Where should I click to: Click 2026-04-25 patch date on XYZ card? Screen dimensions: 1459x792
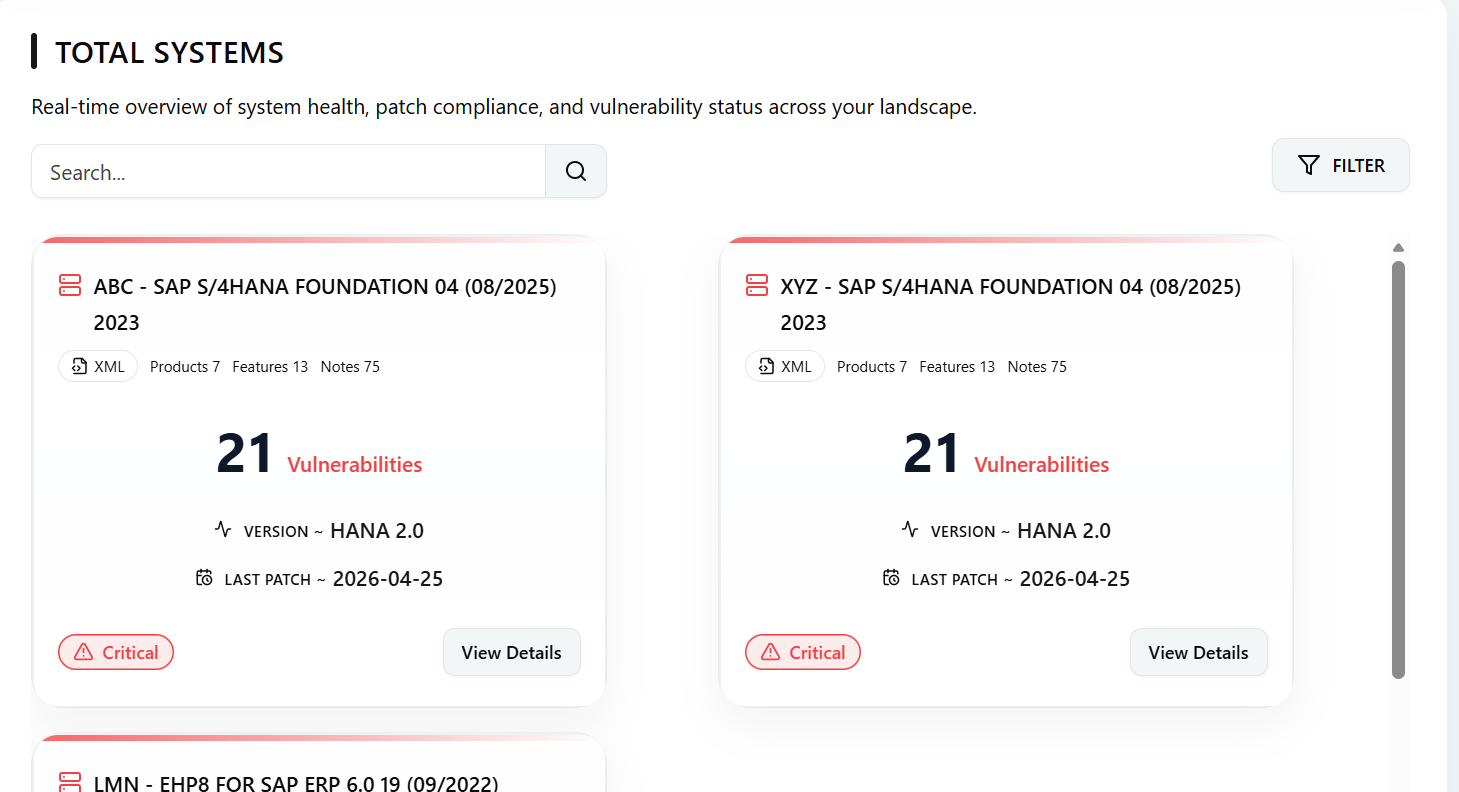tap(1075, 578)
